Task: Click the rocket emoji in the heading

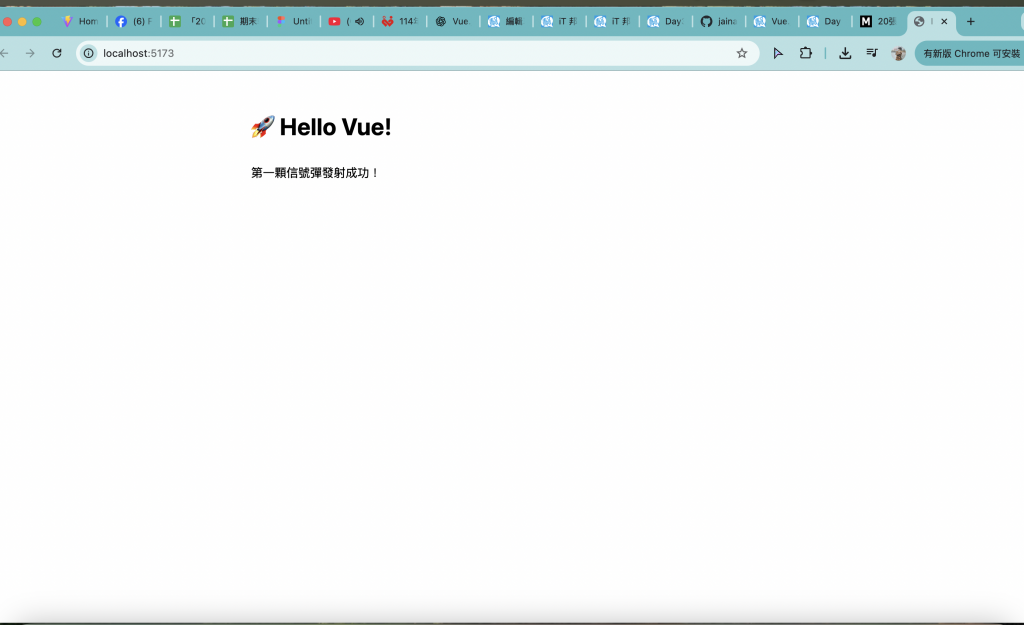Action: [263, 127]
